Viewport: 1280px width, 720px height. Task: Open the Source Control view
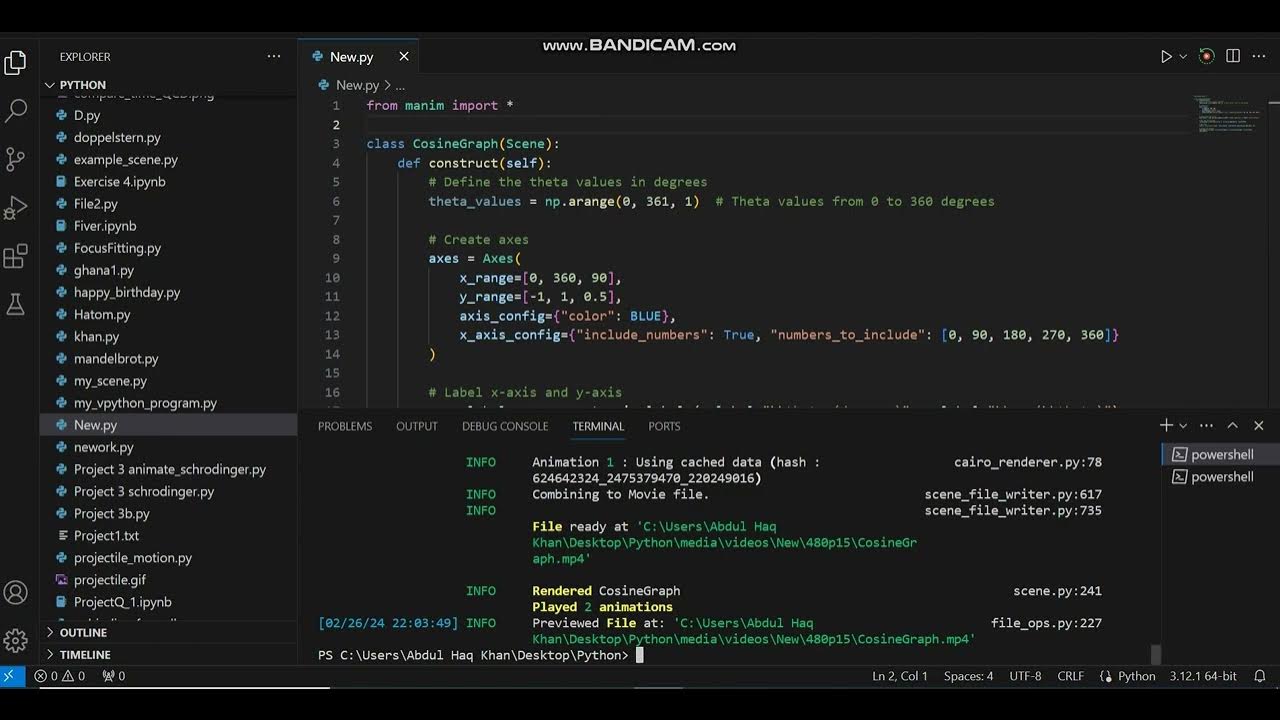(x=15, y=158)
